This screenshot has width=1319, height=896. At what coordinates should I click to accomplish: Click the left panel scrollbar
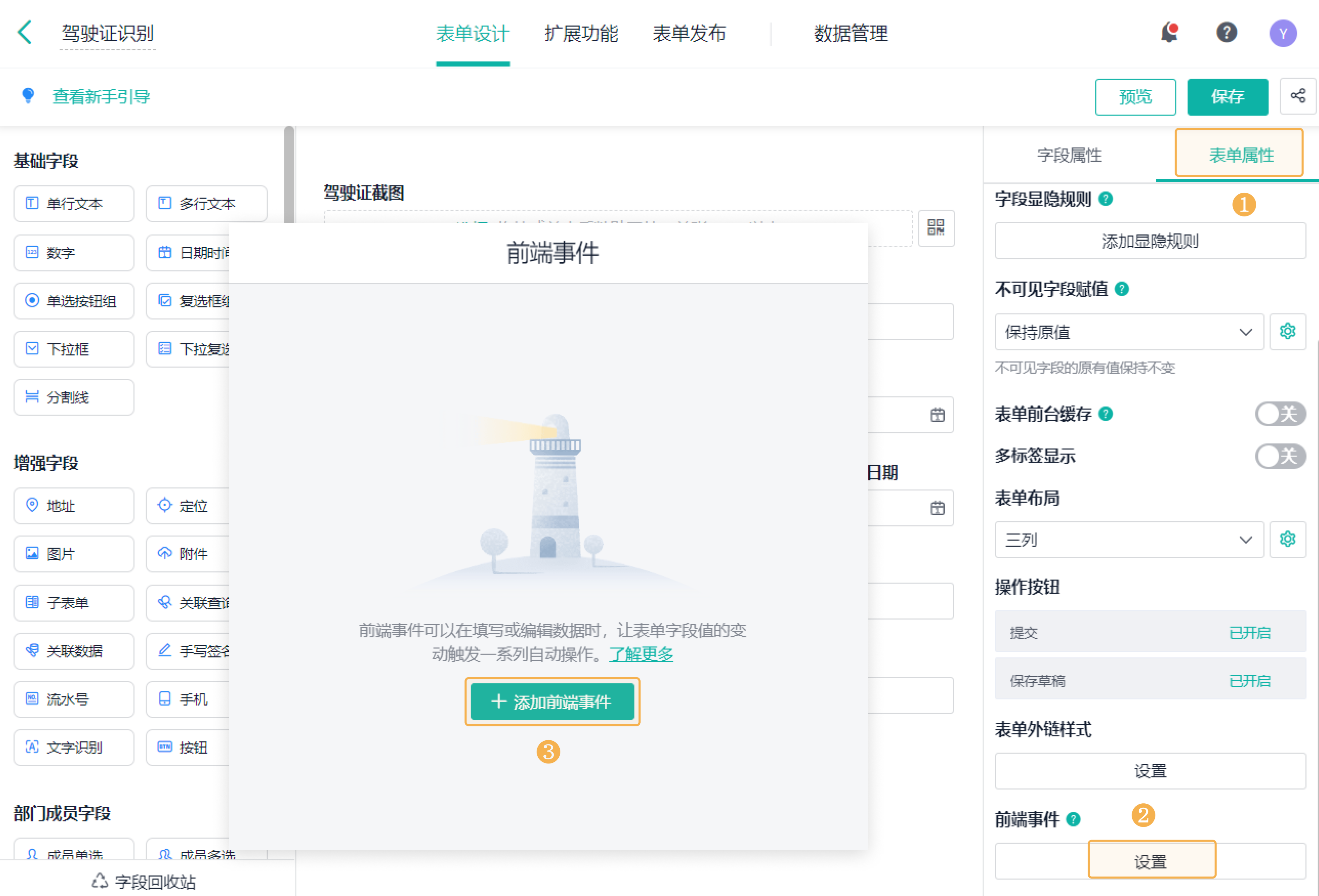(x=289, y=176)
